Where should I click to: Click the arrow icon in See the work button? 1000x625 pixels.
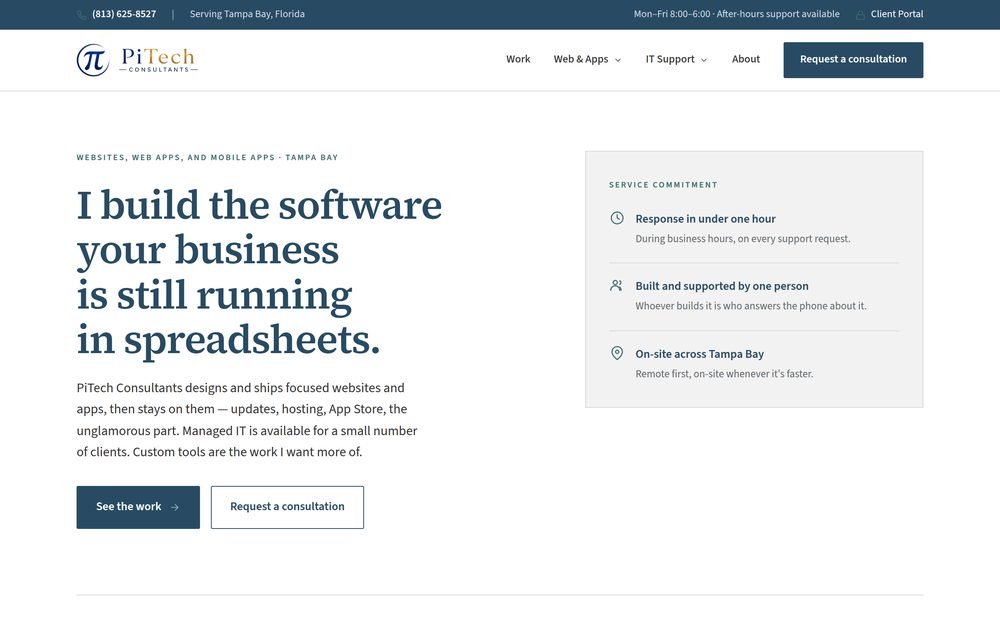175,507
